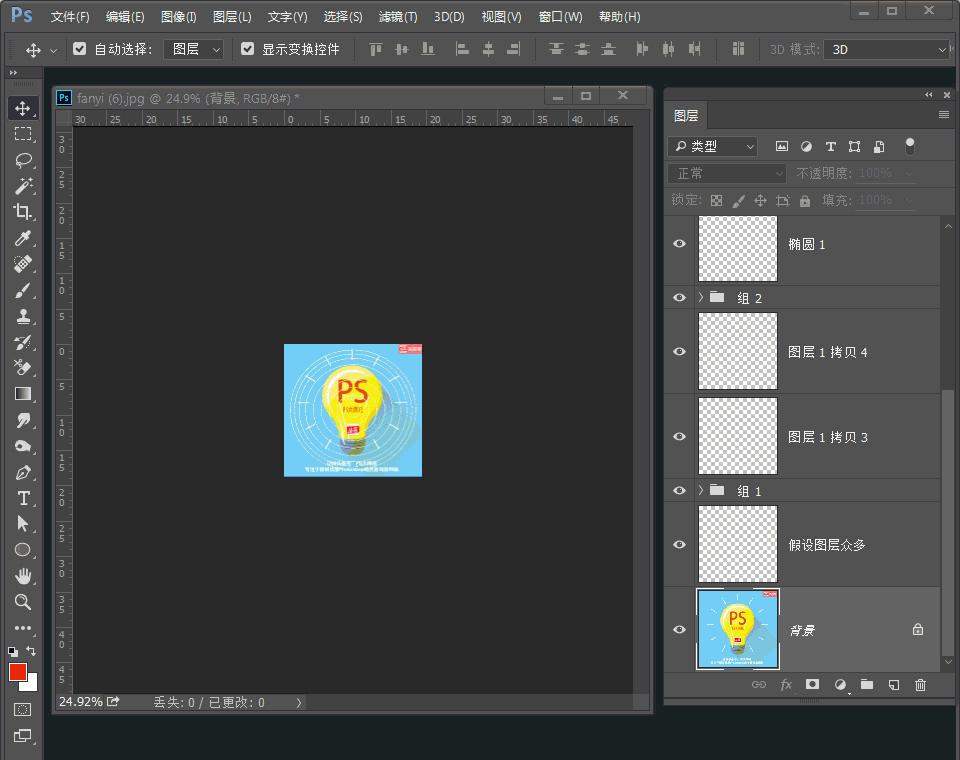Add a layer mask from the Layers panel
This screenshot has height=760, width=960.
(x=813, y=685)
